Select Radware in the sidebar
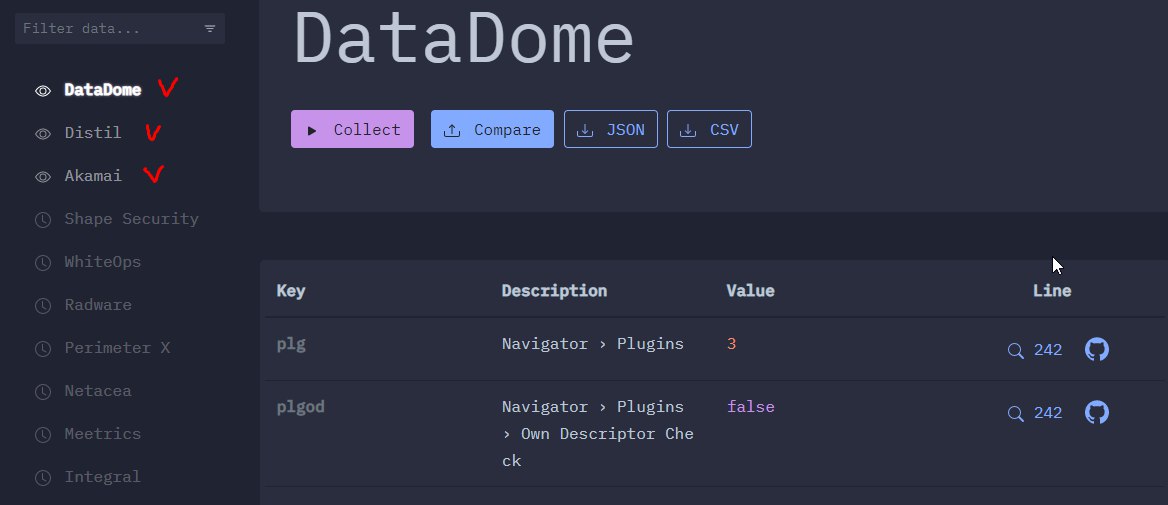Viewport: 1168px width, 505px height. click(98, 305)
